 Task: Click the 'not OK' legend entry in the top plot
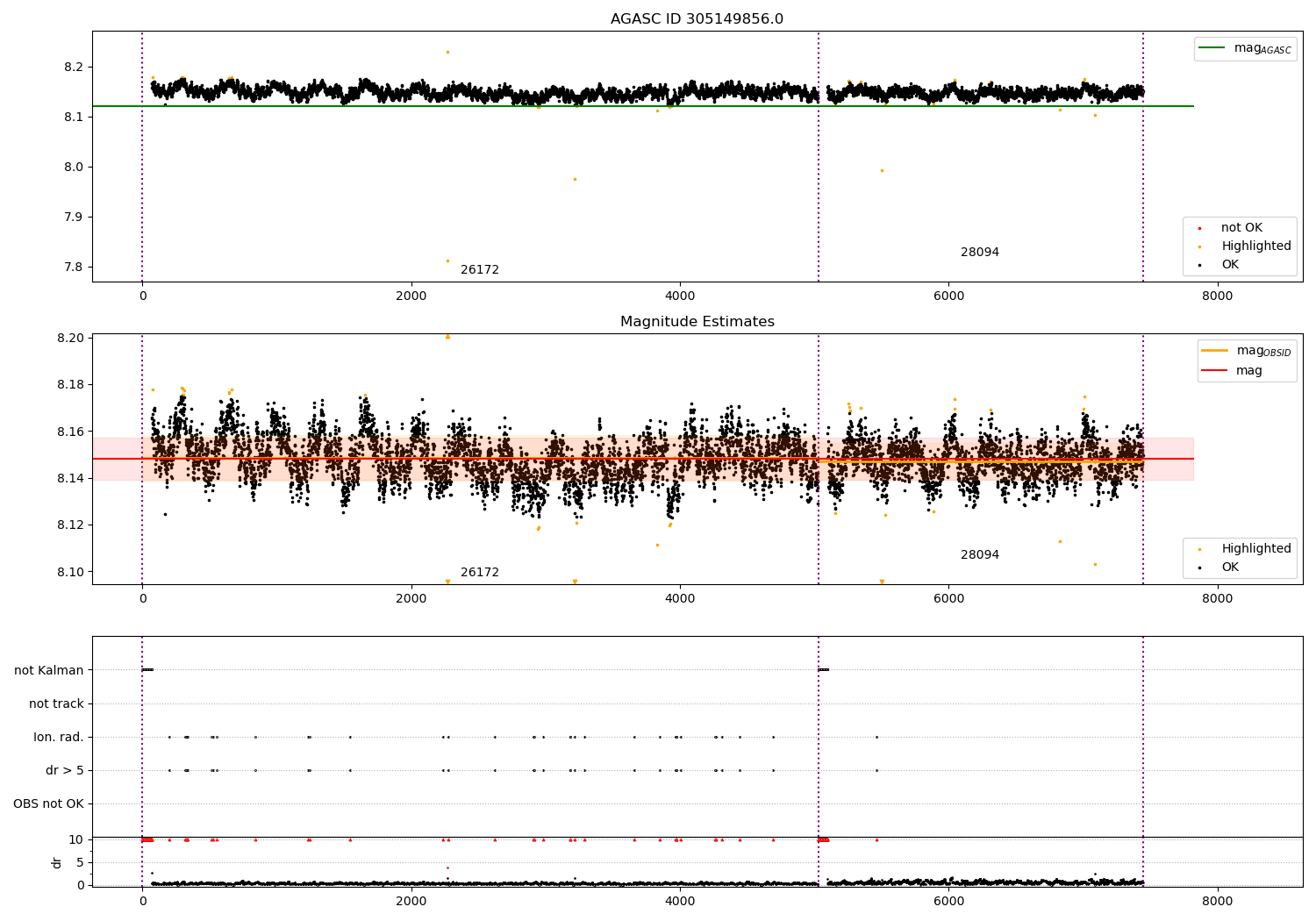tap(1241, 228)
